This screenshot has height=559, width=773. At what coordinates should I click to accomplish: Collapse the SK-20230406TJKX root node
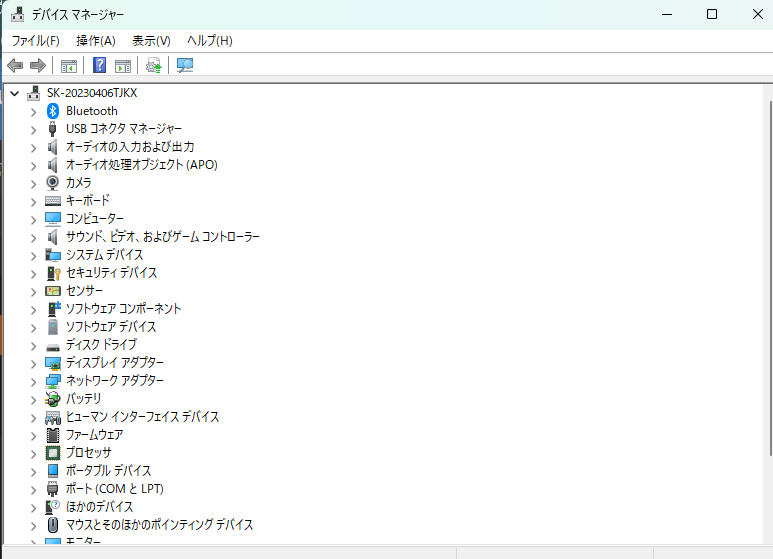(x=14, y=93)
